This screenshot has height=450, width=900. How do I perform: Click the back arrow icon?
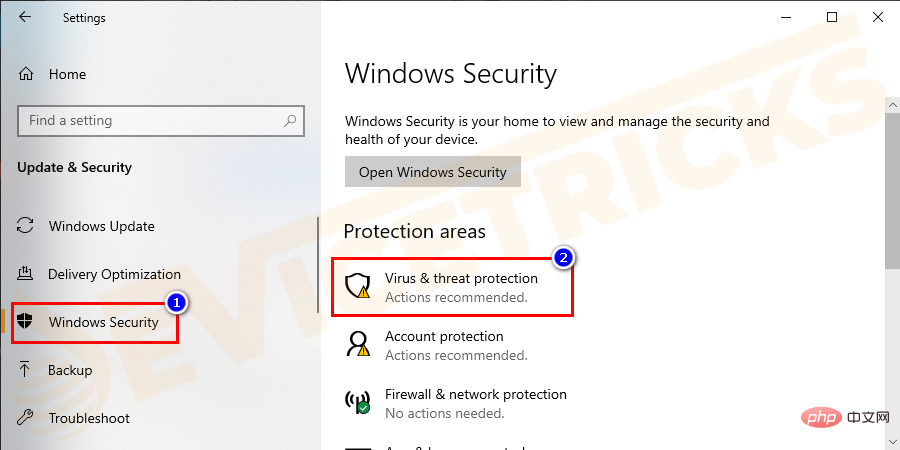pyautogui.click(x=24, y=17)
